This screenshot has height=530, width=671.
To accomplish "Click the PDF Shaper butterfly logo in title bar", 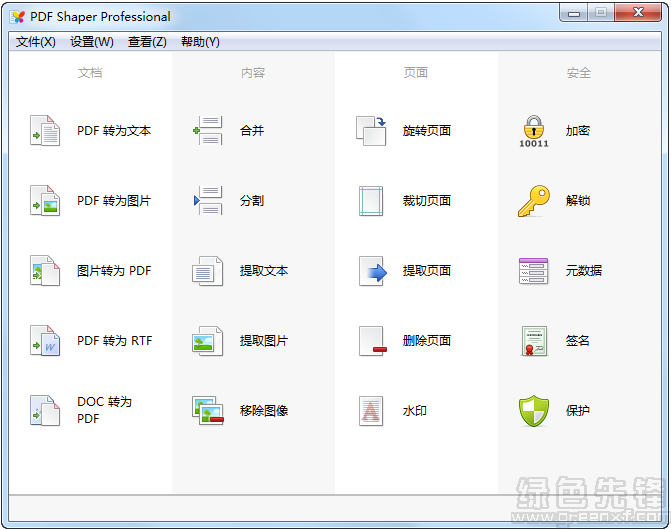I will click(x=18, y=17).
